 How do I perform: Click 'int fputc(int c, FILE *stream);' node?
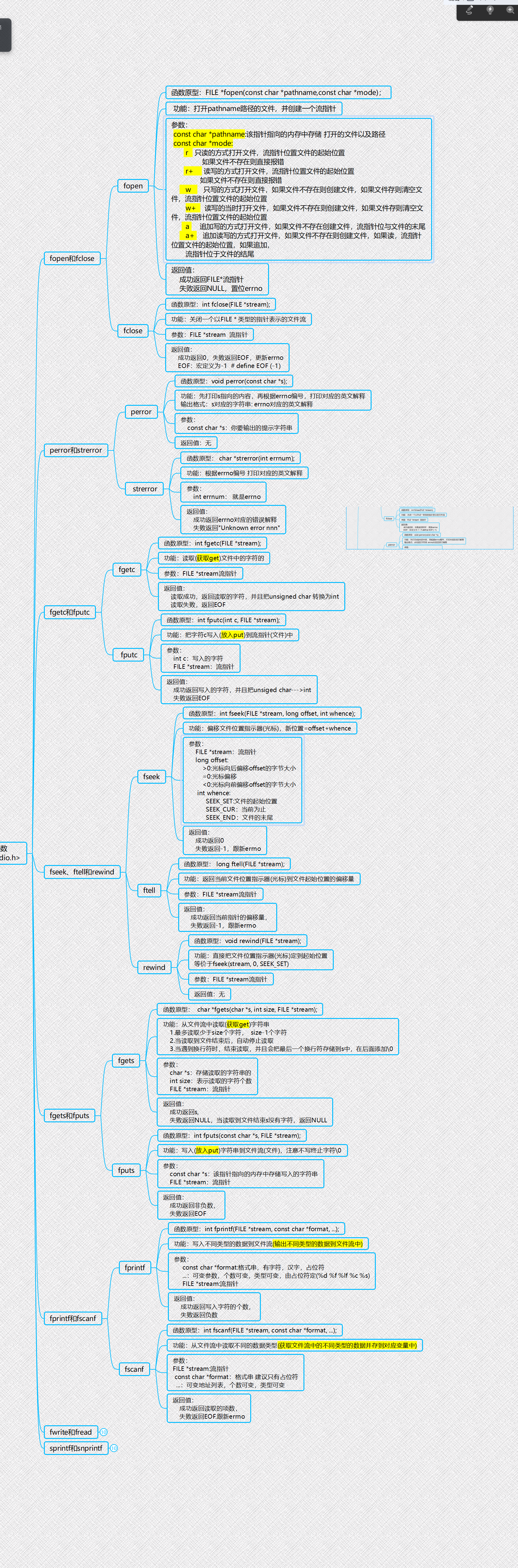(x=223, y=620)
